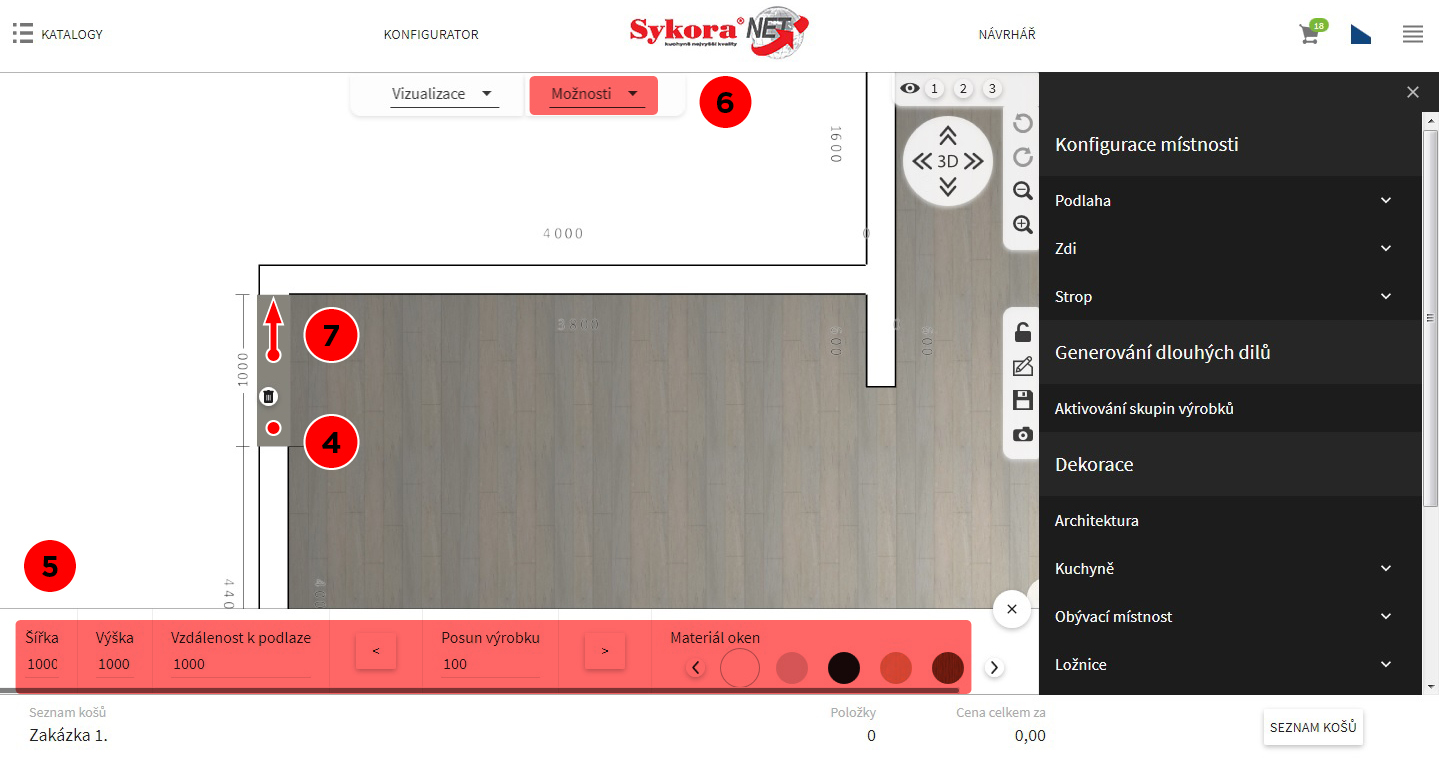Click the redo arrow icon
The width and height of the screenshot is (1439, 762).
pos(1022,157)
